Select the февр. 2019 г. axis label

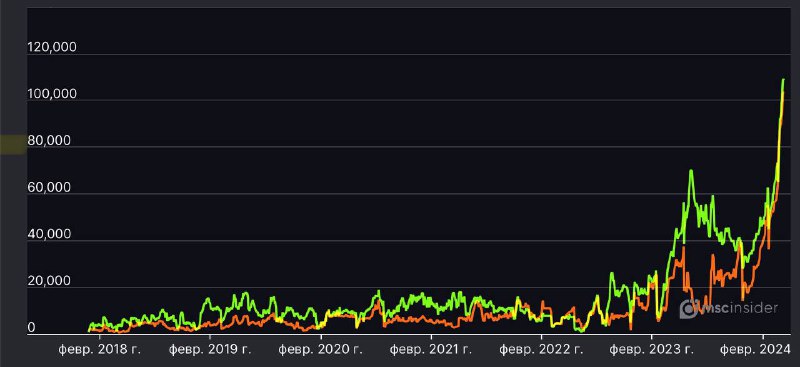click(210, 350)
